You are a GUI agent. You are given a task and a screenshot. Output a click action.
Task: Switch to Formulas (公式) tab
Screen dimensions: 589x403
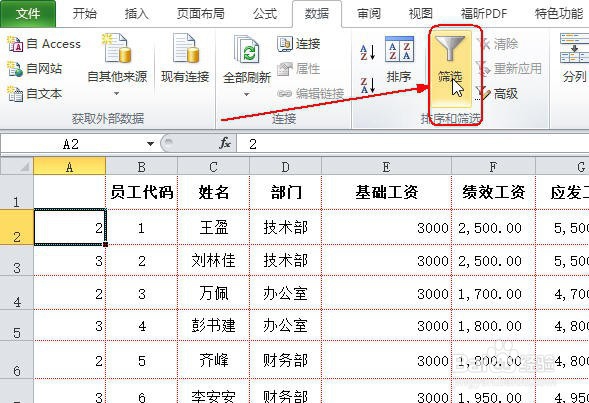[264, 14]
